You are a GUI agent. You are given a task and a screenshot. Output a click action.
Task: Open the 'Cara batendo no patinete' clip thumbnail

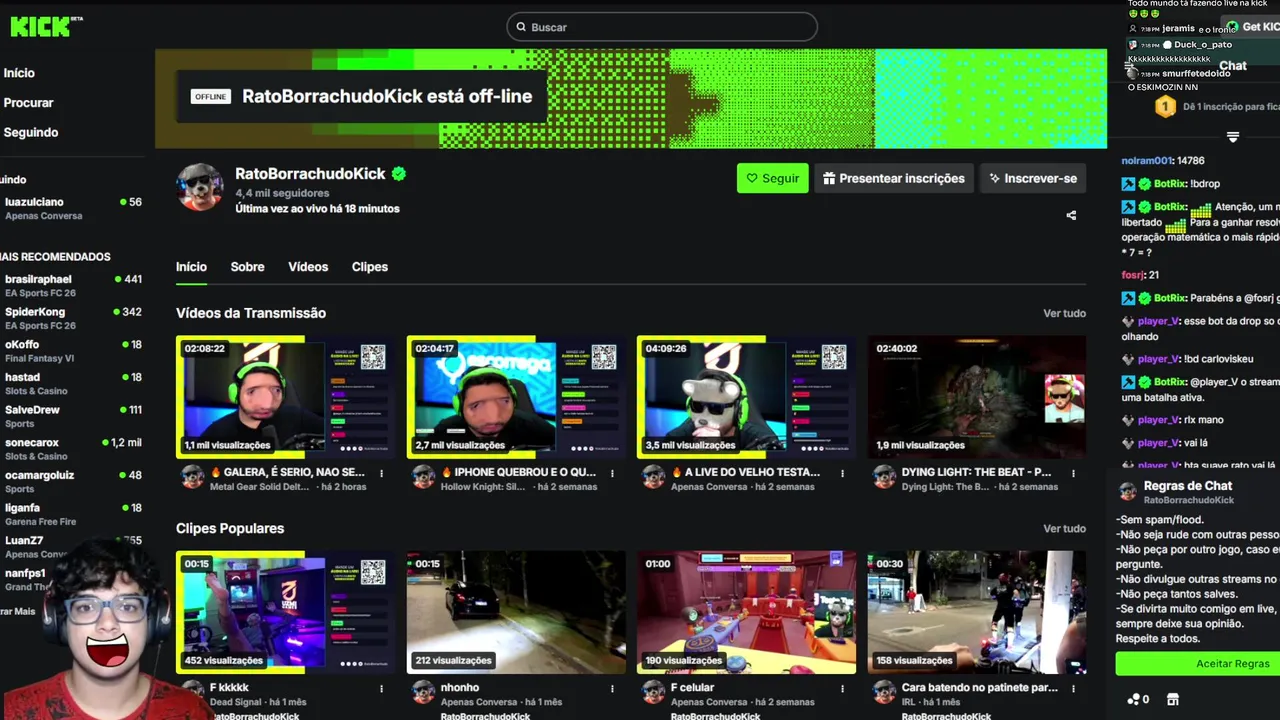(976, 612)
